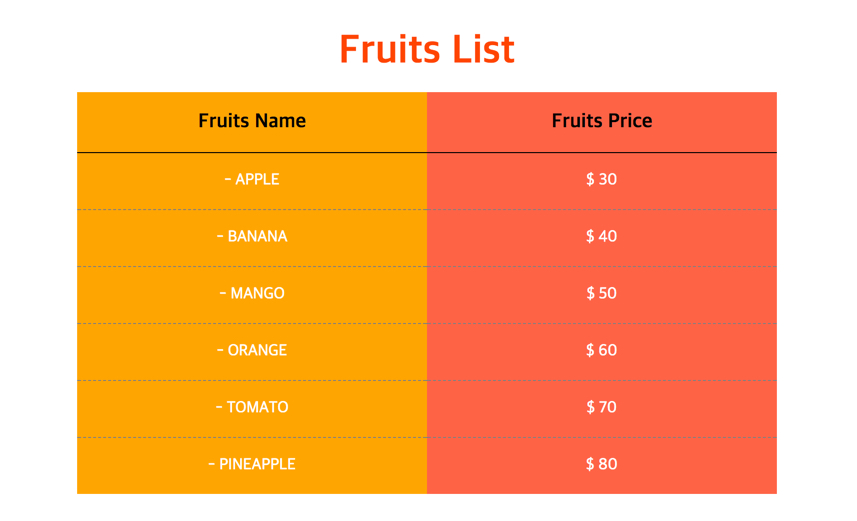
Task: Select the $ 30 price cell
Action: 602,179
